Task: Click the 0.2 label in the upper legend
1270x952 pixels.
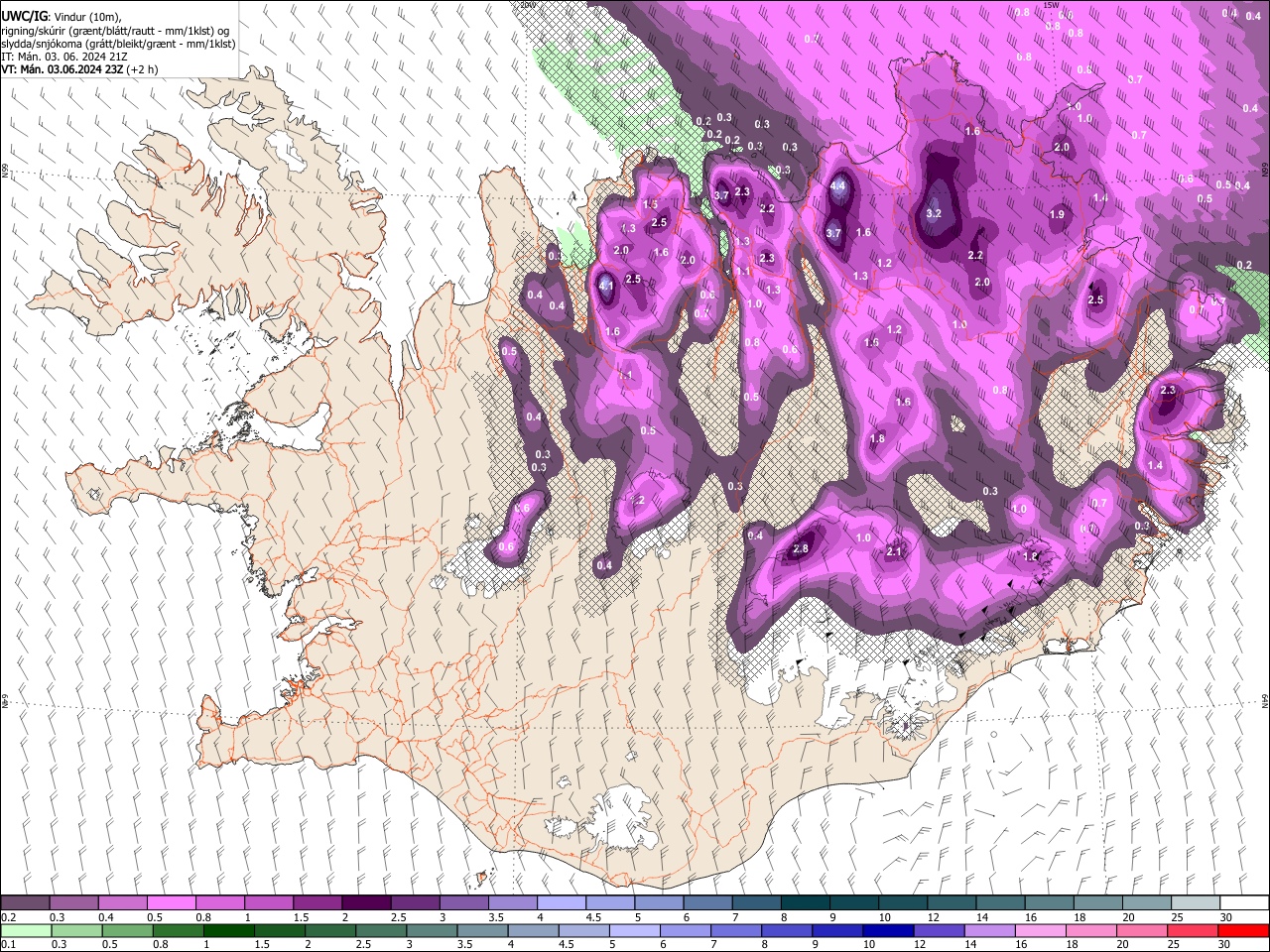Action: click(x=9, y=917)
